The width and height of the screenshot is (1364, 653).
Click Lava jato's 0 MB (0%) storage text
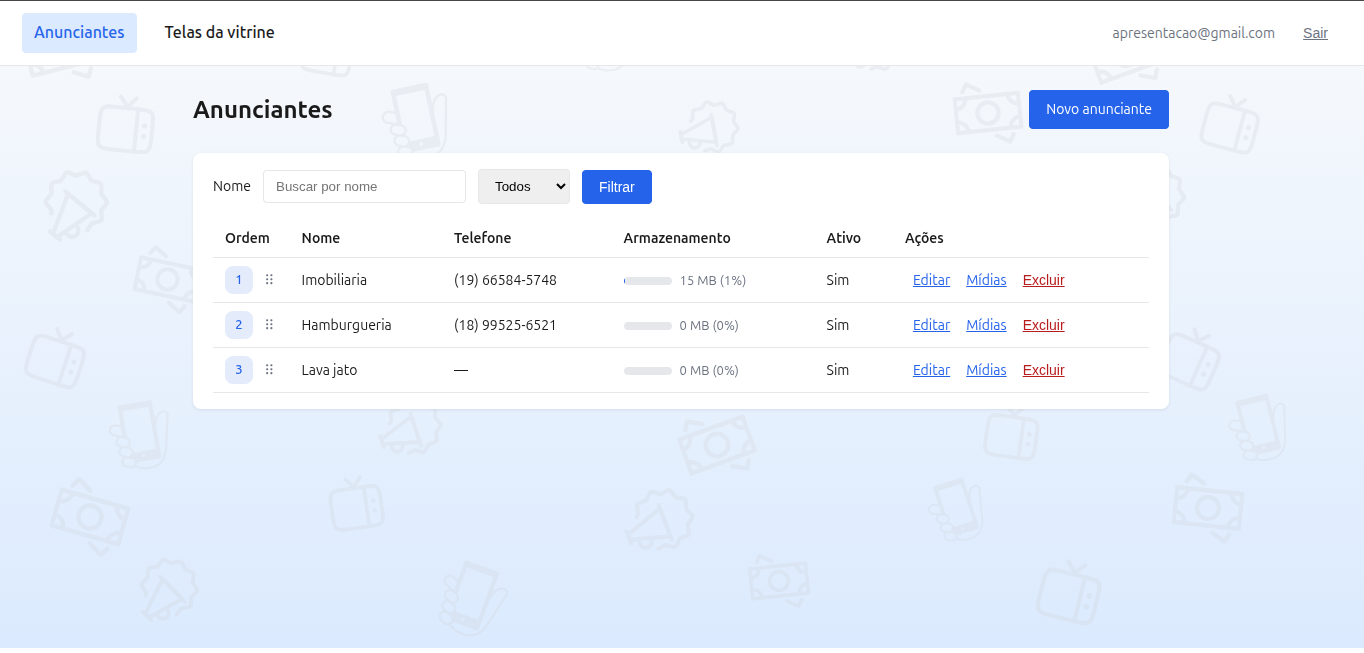[x=709, y=371]
